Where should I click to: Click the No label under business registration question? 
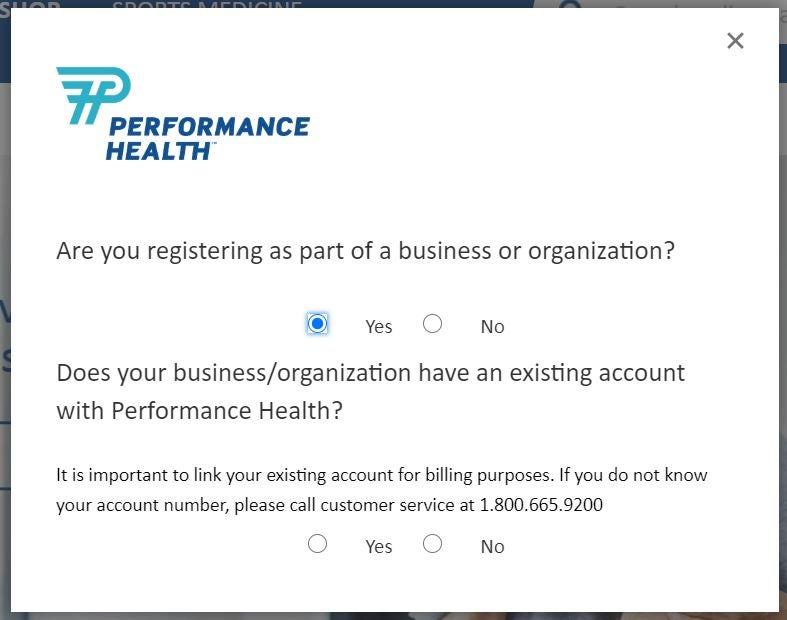tap(492, 327)
